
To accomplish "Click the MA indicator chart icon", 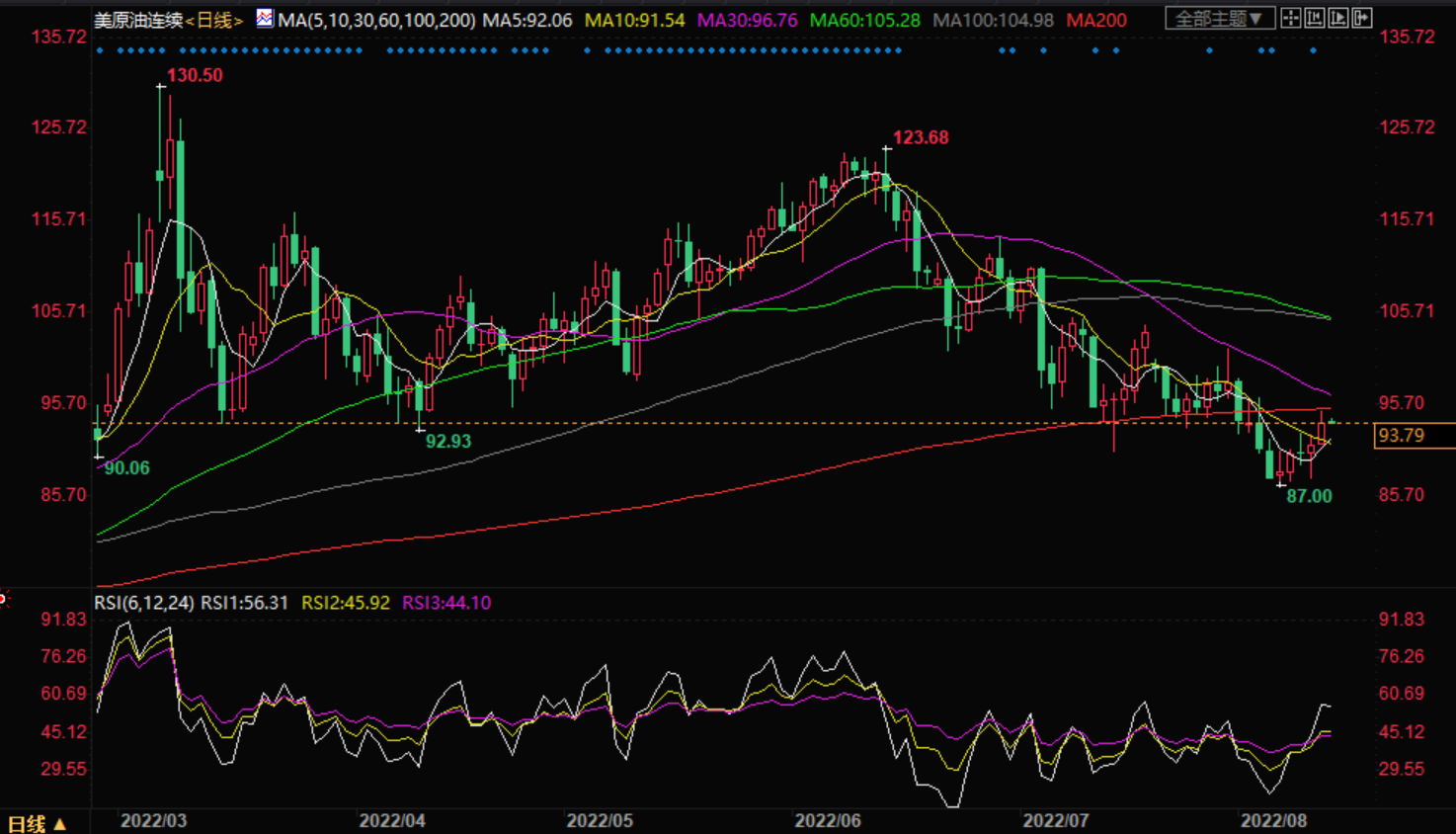I will point(265,18).
